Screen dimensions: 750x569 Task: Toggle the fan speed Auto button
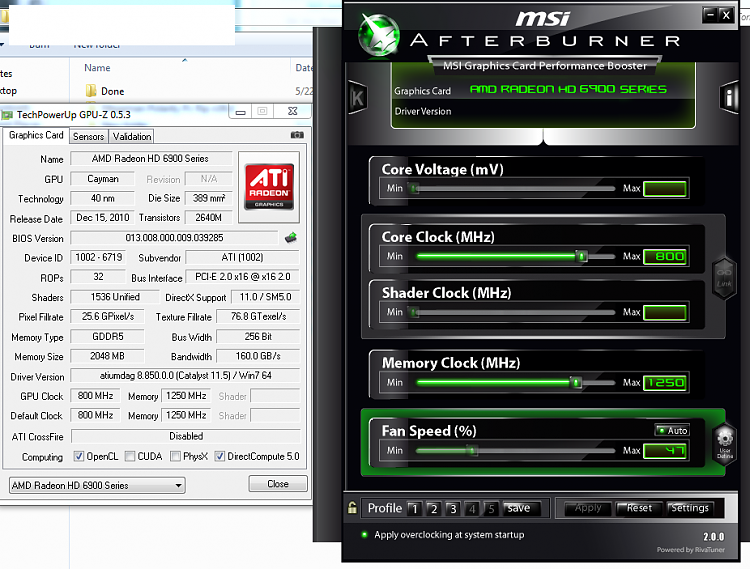(672, 430)
